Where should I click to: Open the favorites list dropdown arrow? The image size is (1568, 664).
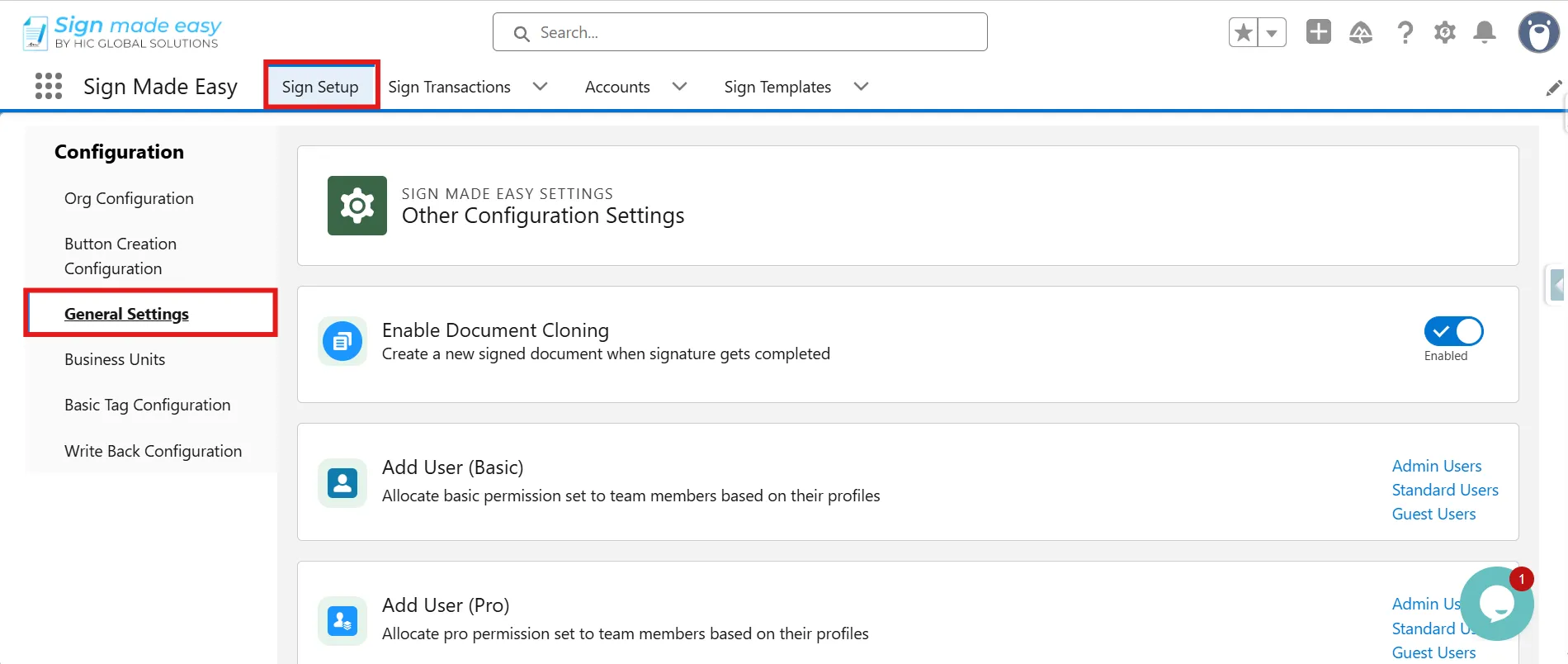pyautogui.click(x=1272, y=33)
